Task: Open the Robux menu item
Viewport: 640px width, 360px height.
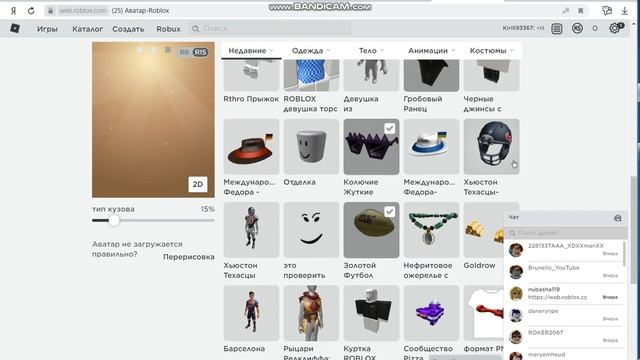Action: [x=168, y=29]
